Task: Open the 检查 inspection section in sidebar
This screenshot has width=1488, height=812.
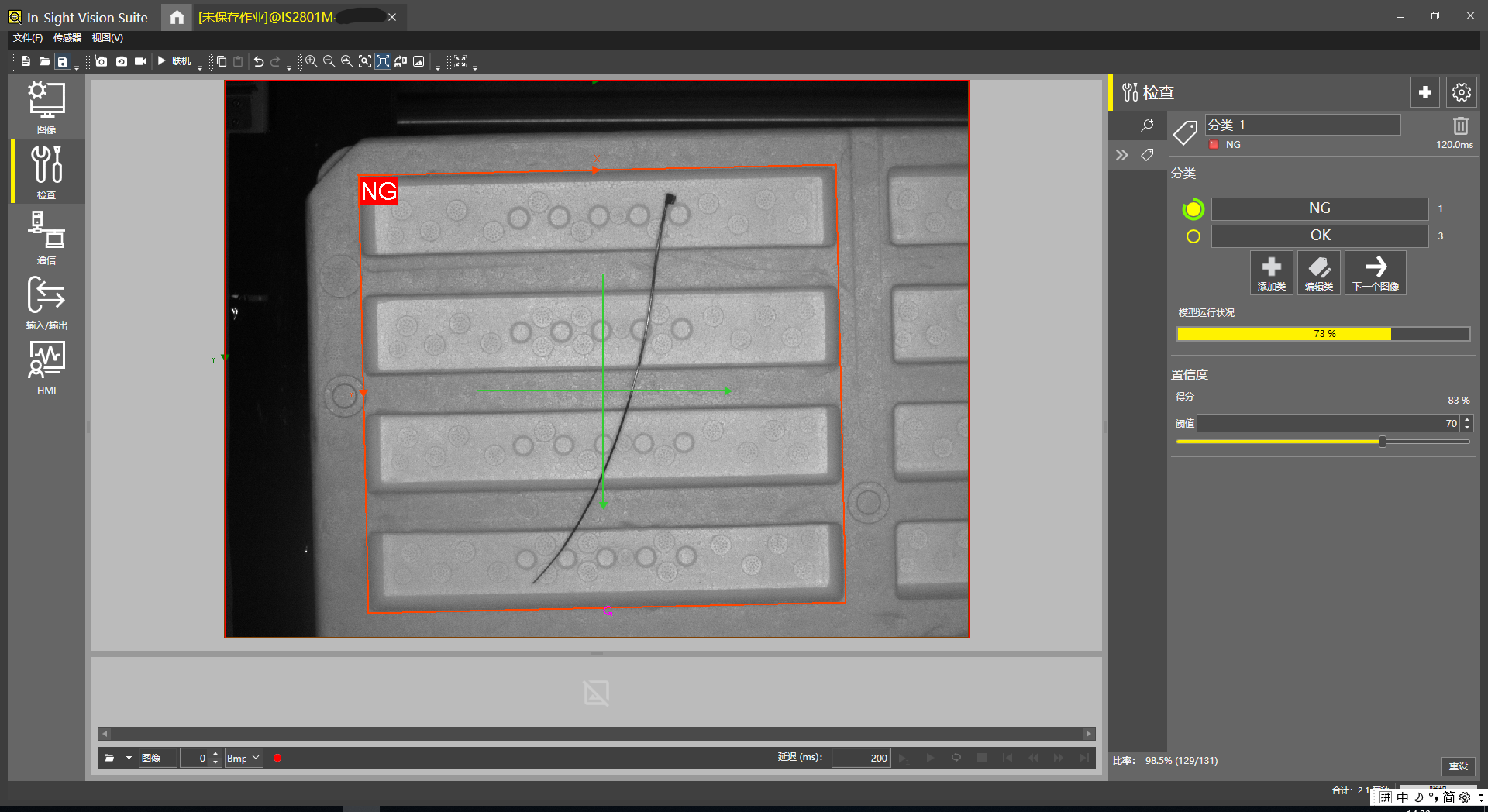Action: pos(46,172)
